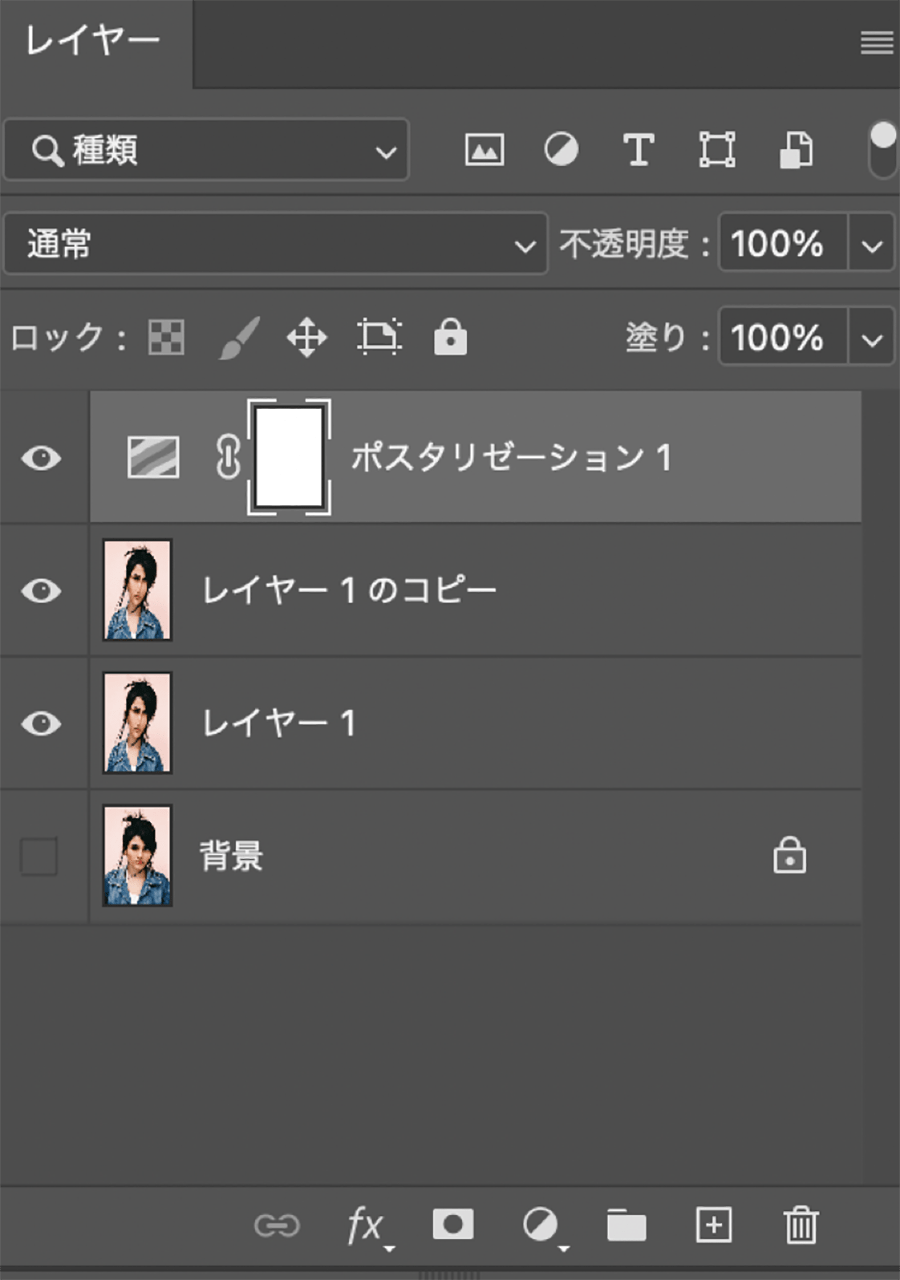The height and width of the screenshot is (1280, 900).
Task: Open the 通常 blend mode dropdown
Action: (275, 243)
